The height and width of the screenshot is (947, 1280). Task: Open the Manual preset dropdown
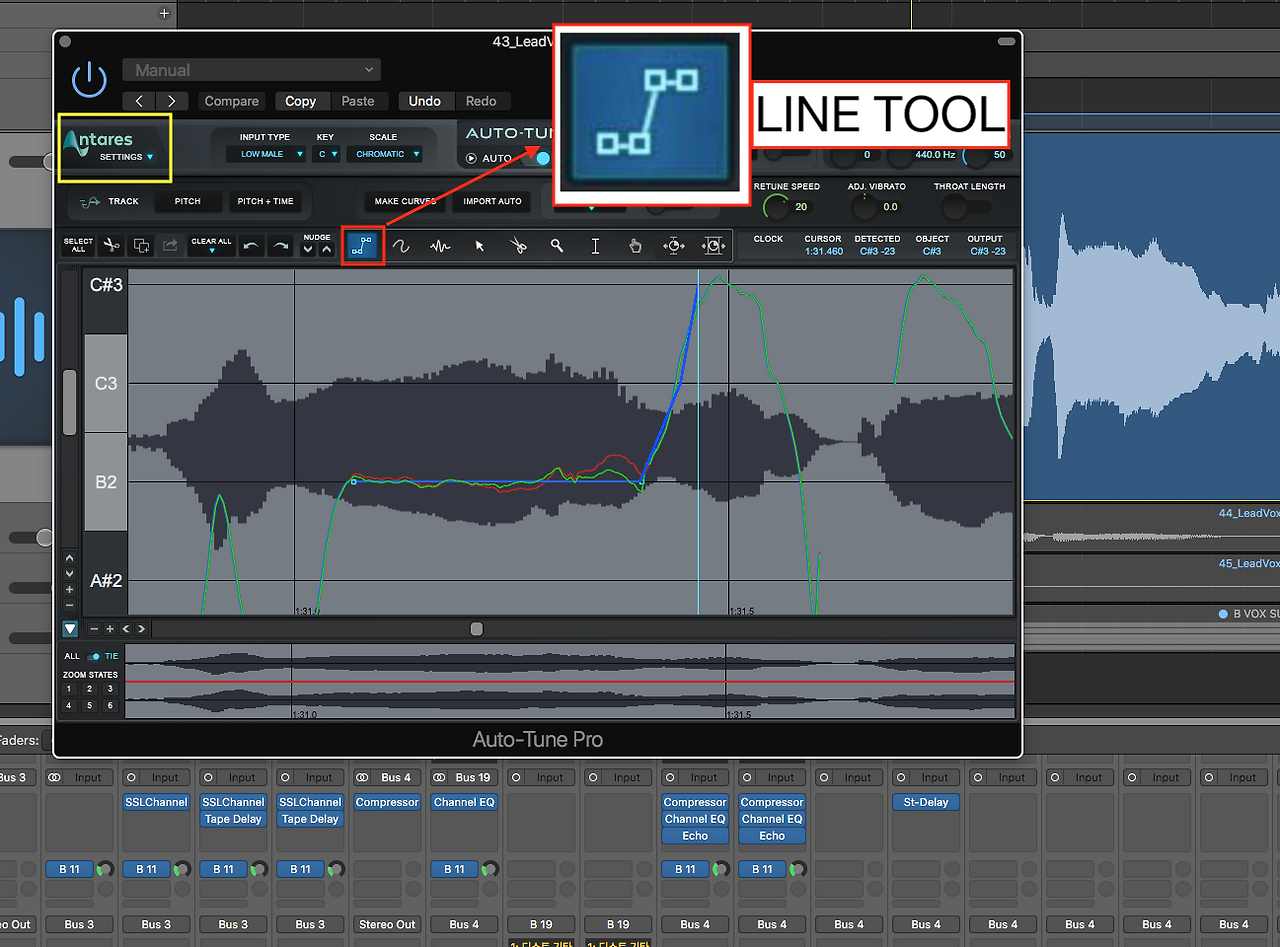click(x=251, y=70)
